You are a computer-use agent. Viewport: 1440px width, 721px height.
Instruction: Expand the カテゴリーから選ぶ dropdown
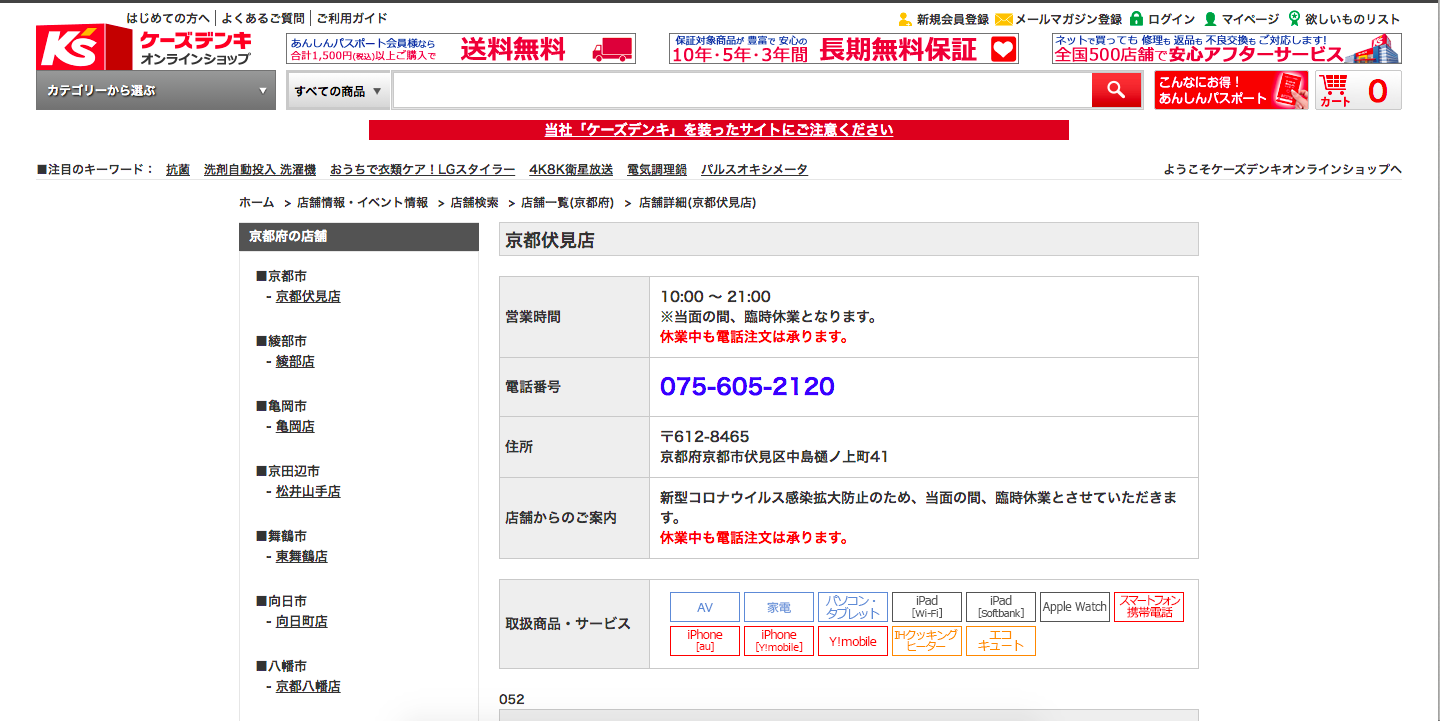click(x=156, y=90)
